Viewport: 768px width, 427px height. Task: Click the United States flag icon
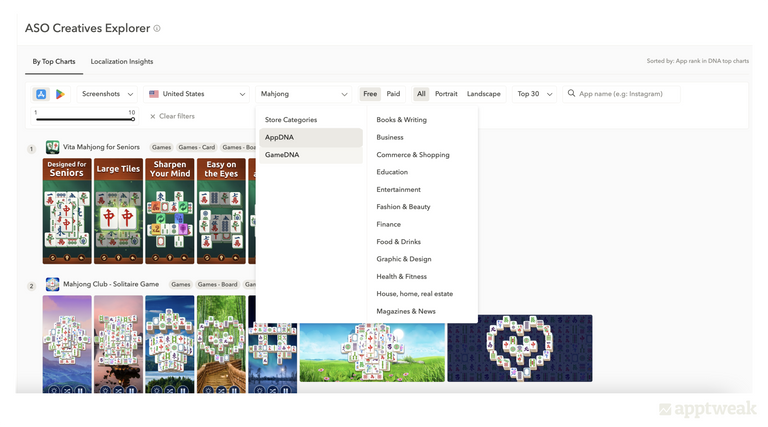pos(154,94)
